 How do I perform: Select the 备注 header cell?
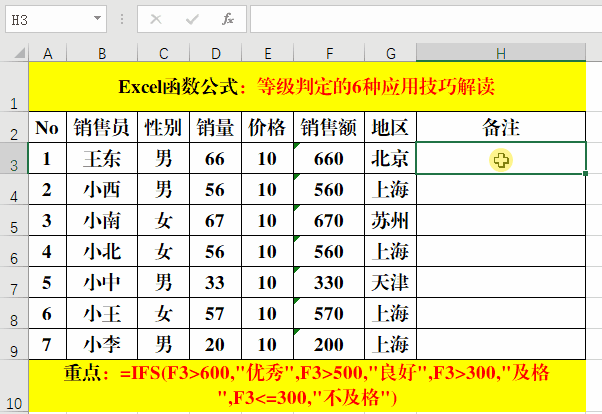(x=501, y=127)
